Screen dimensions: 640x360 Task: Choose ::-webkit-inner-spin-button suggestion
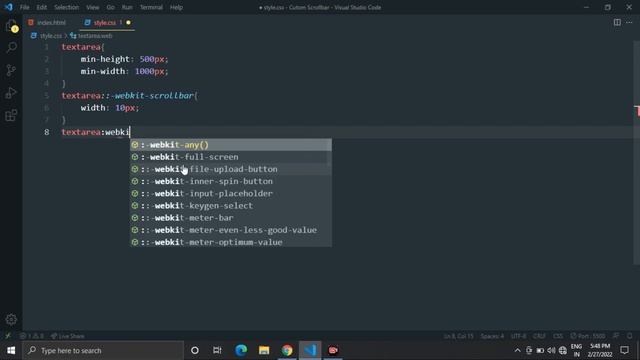click(231, 181)
